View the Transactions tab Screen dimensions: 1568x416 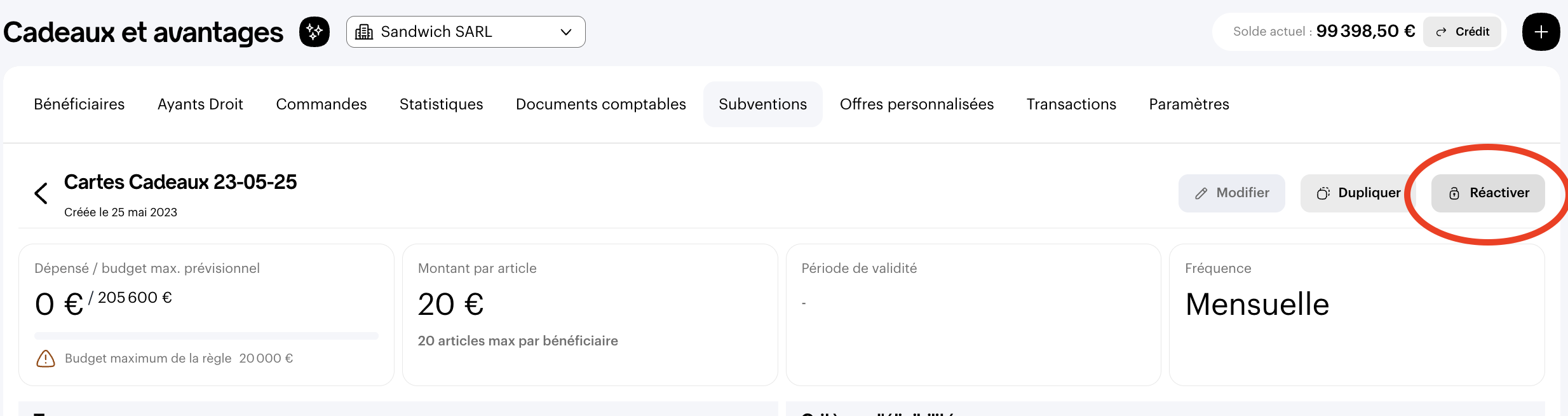click(1072, 104)
